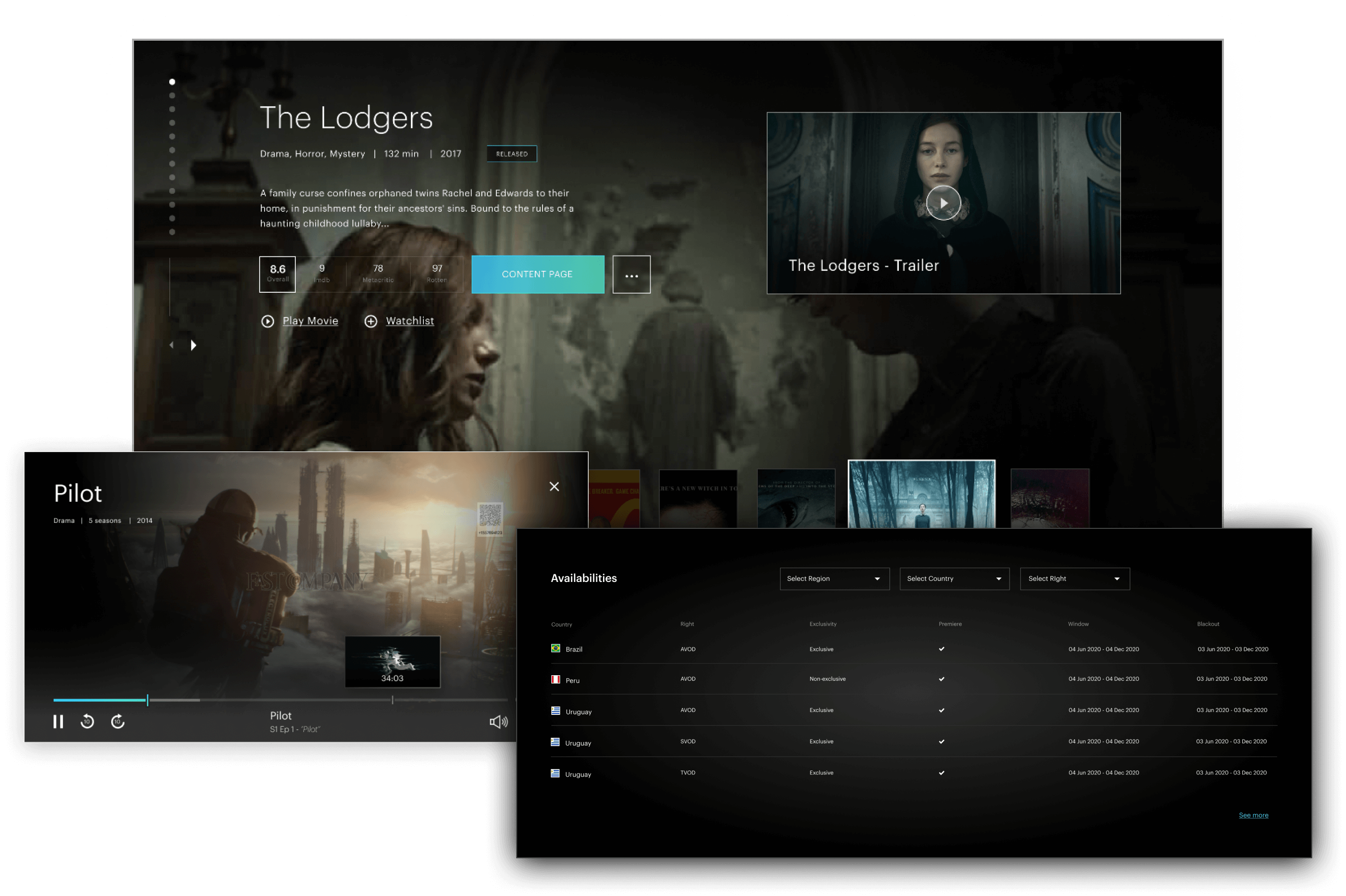Click the RELEASED status badge
The image size is (1346, 896).
tap(512, 154)
